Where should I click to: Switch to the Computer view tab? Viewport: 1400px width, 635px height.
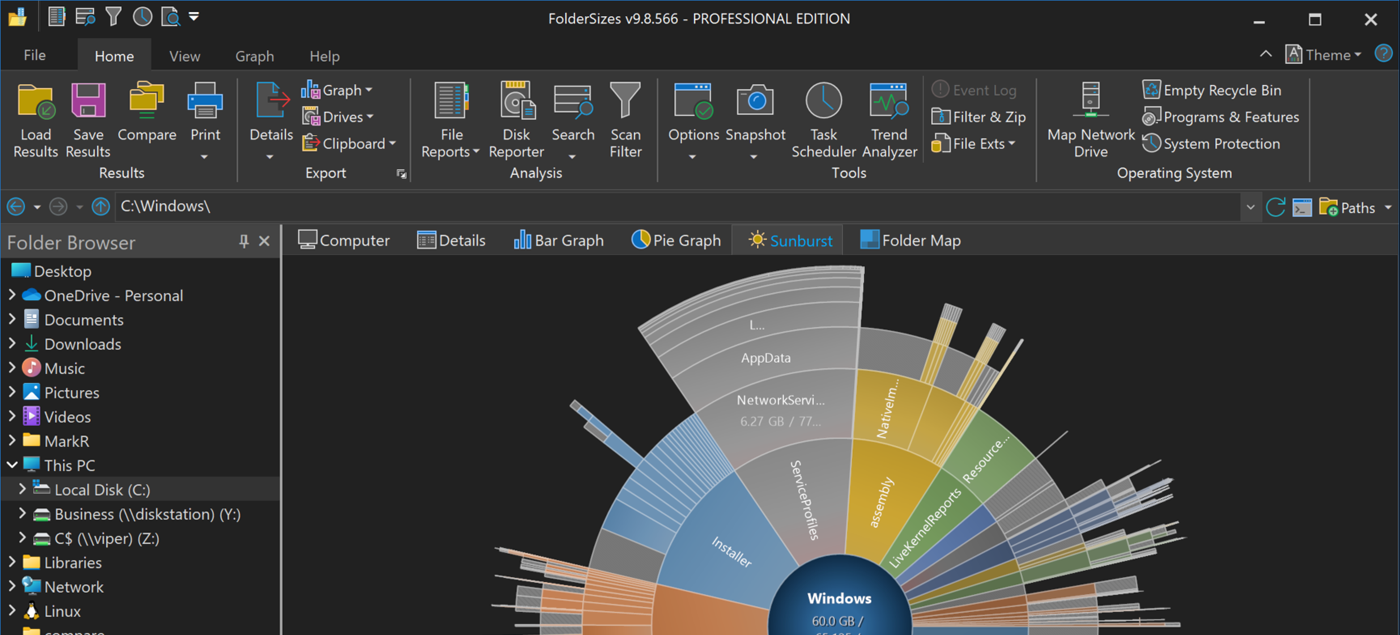click(x=344, y=240)
